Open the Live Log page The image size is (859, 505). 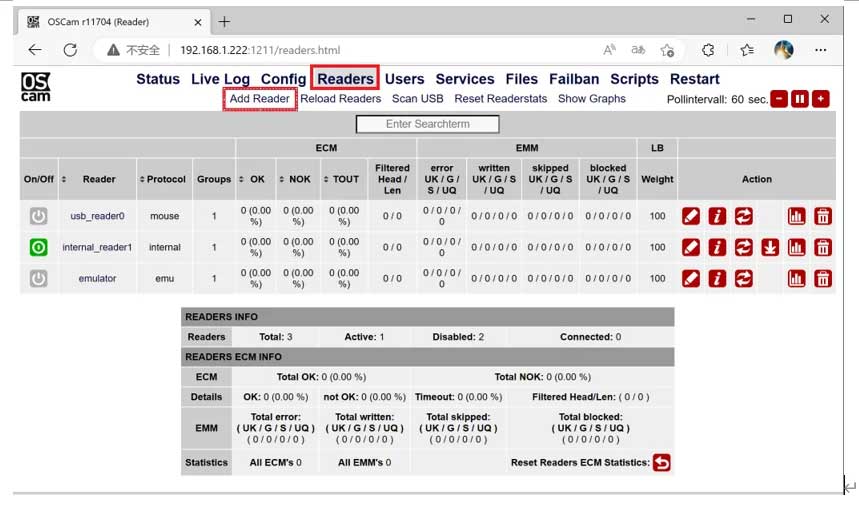click(220, 79)
